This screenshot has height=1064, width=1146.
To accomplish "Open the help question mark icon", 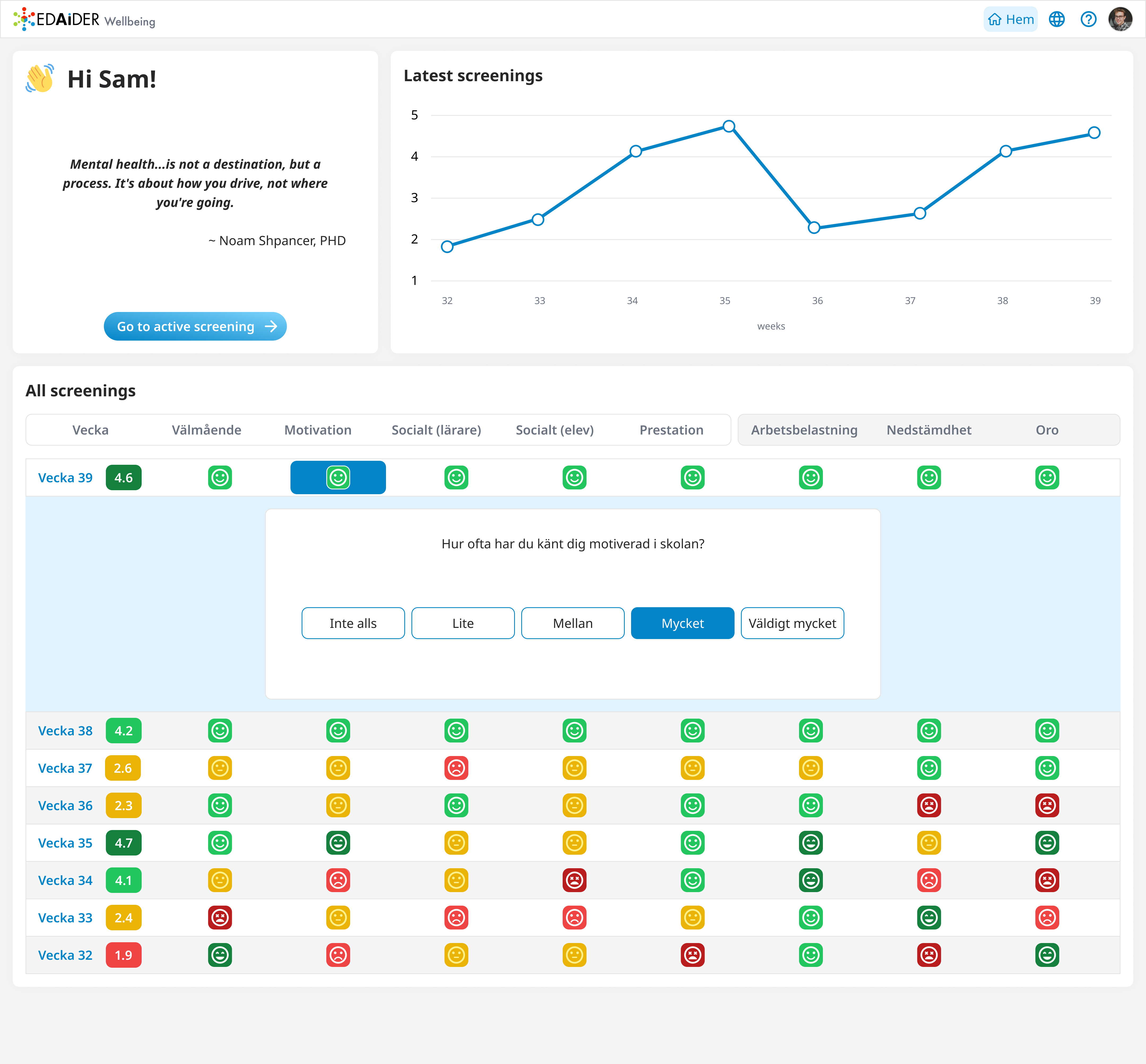I will click(x=1088, y=20).
